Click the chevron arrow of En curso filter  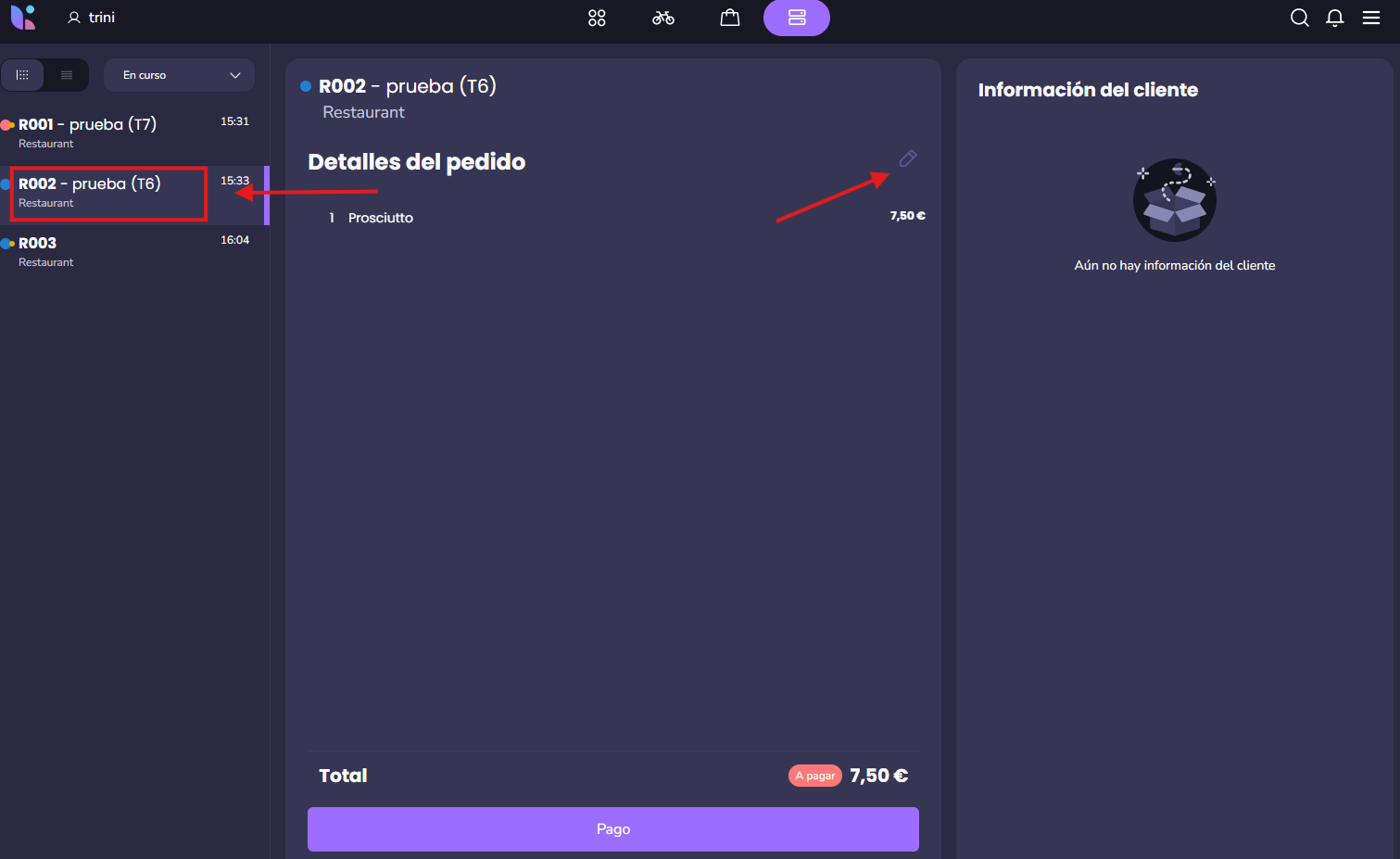pyautogui.click(x=235, y=75)
